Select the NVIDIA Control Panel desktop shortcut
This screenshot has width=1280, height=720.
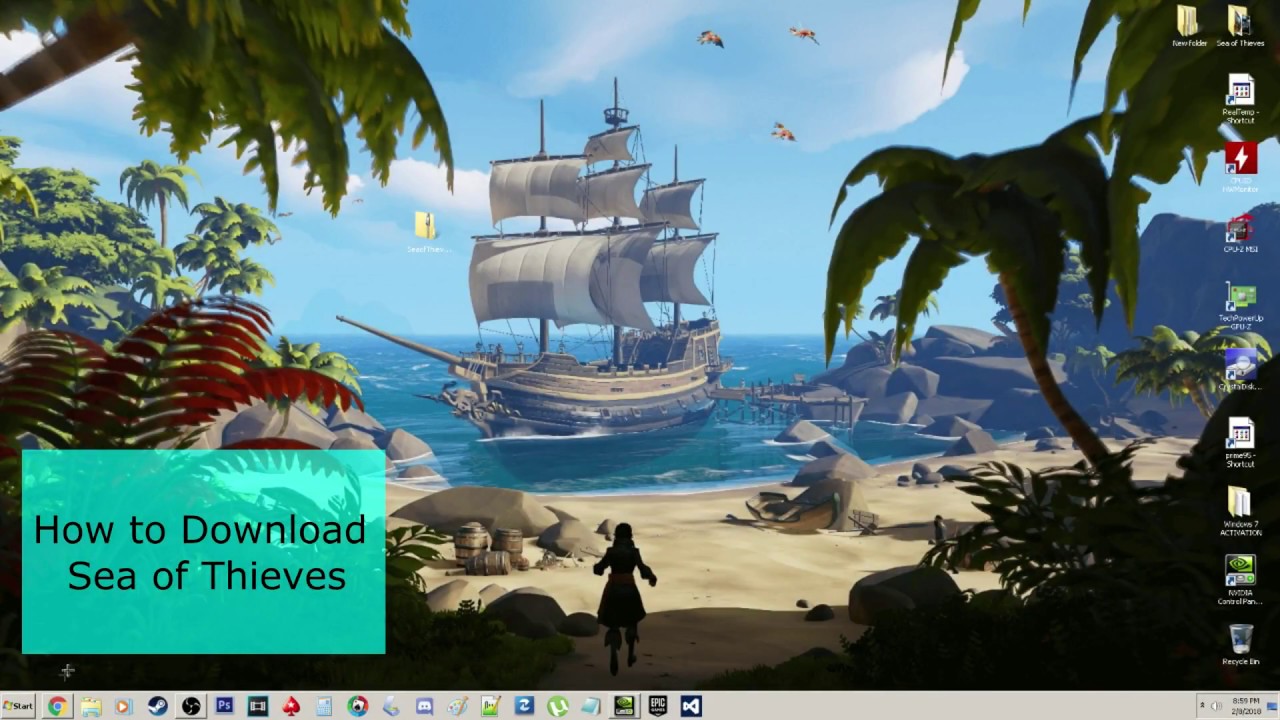[x=1240, y=580]
